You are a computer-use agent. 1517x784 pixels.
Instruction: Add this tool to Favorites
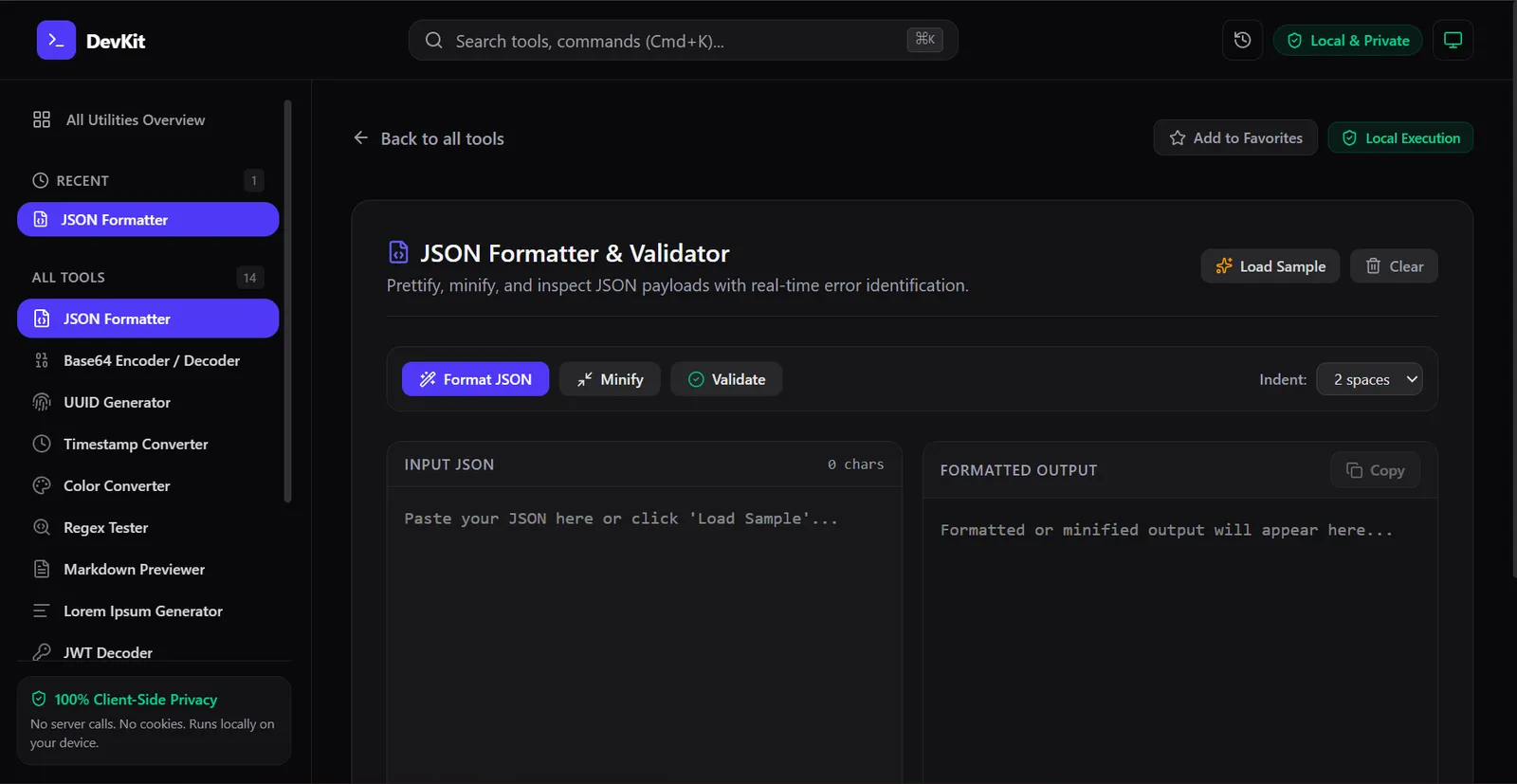tap(1235, 137)
